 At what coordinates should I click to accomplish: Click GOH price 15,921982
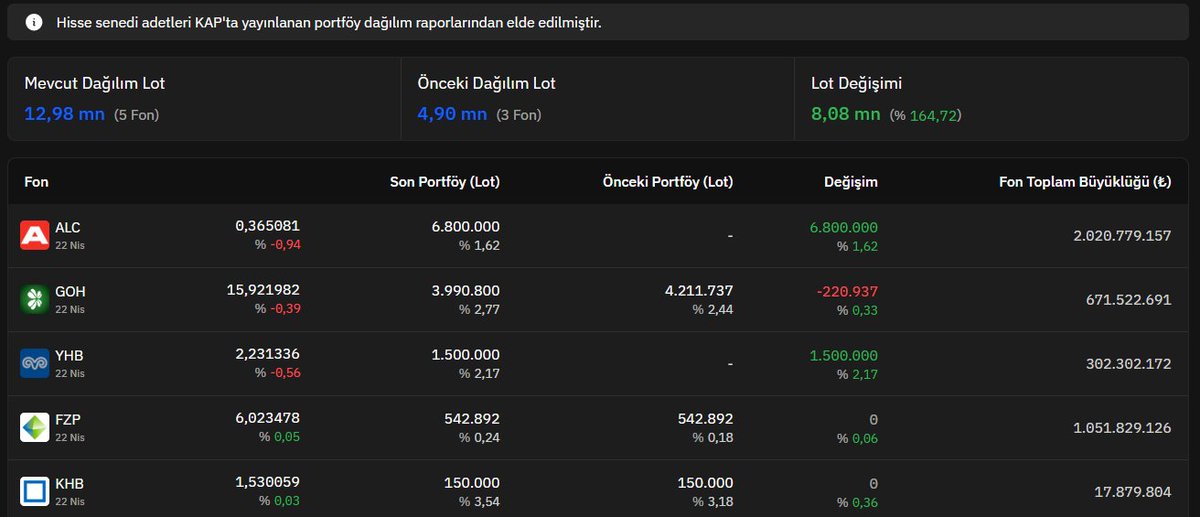[x=263, y=290]
